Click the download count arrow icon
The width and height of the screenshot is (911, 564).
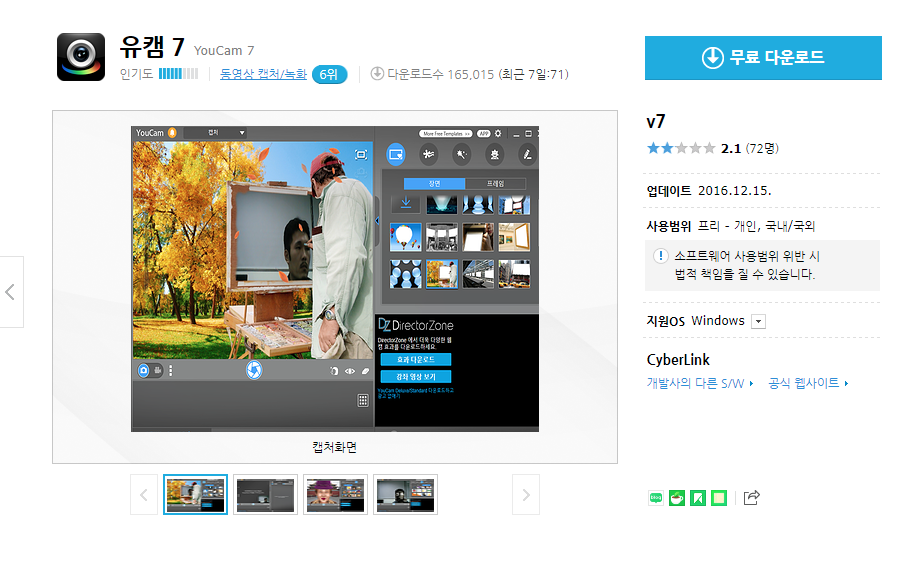pyautogui.click(x=377, y=74)
